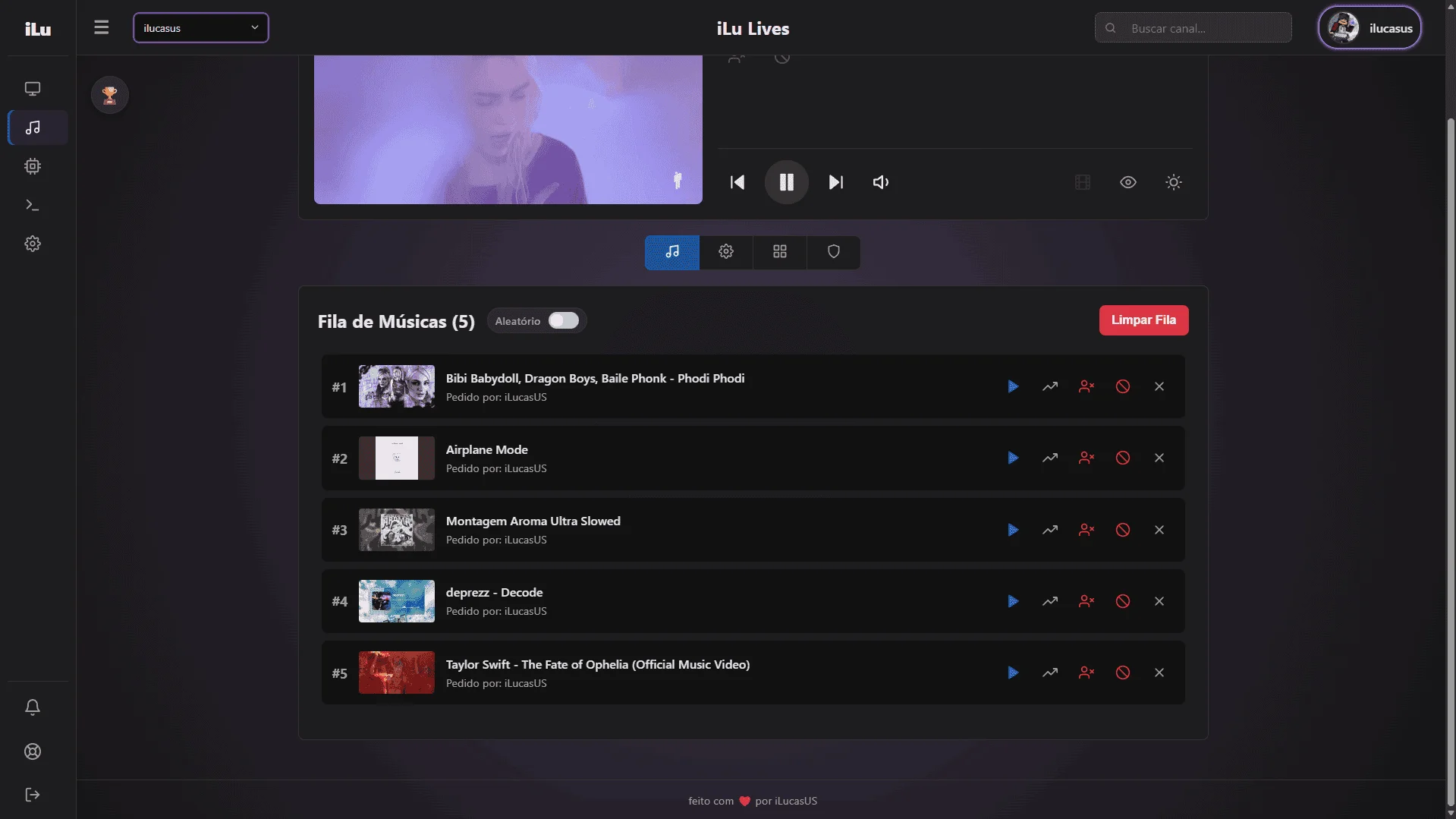Screen dimensions: 1456x819
Task: Block deprezz - Decode song
Action: (x=1123, y=601)
